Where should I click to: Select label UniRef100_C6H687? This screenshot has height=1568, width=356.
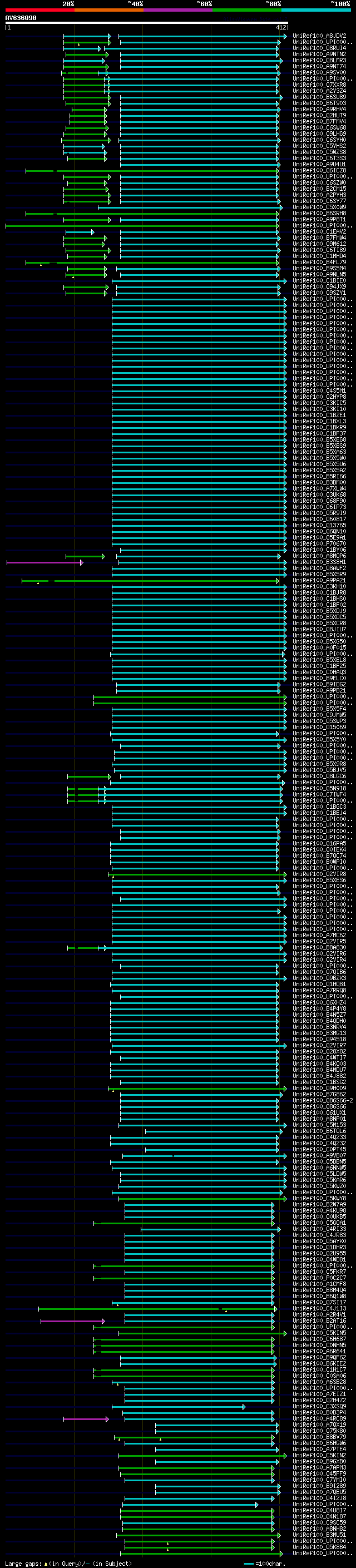pyautogui.click(x=319, y=1339)
